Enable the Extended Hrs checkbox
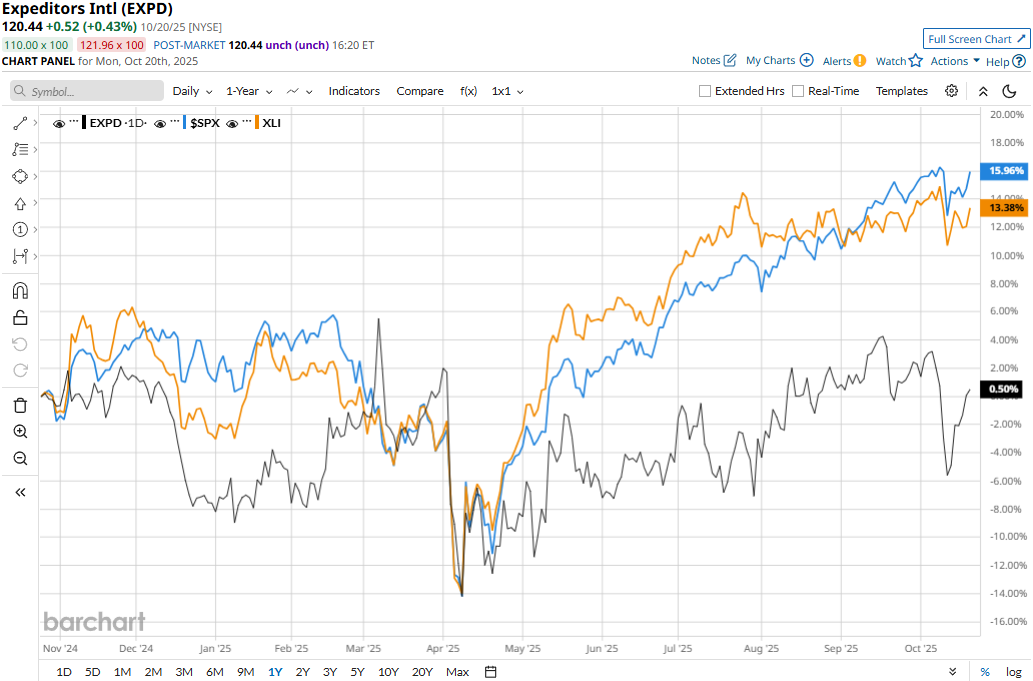This screenshot has height=681, width=1033. [705, 91]
